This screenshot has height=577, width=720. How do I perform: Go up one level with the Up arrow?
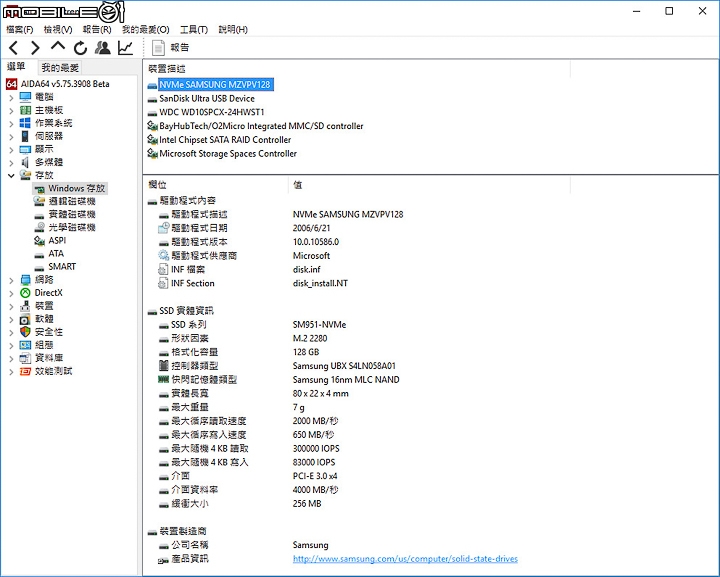(58, 46)
